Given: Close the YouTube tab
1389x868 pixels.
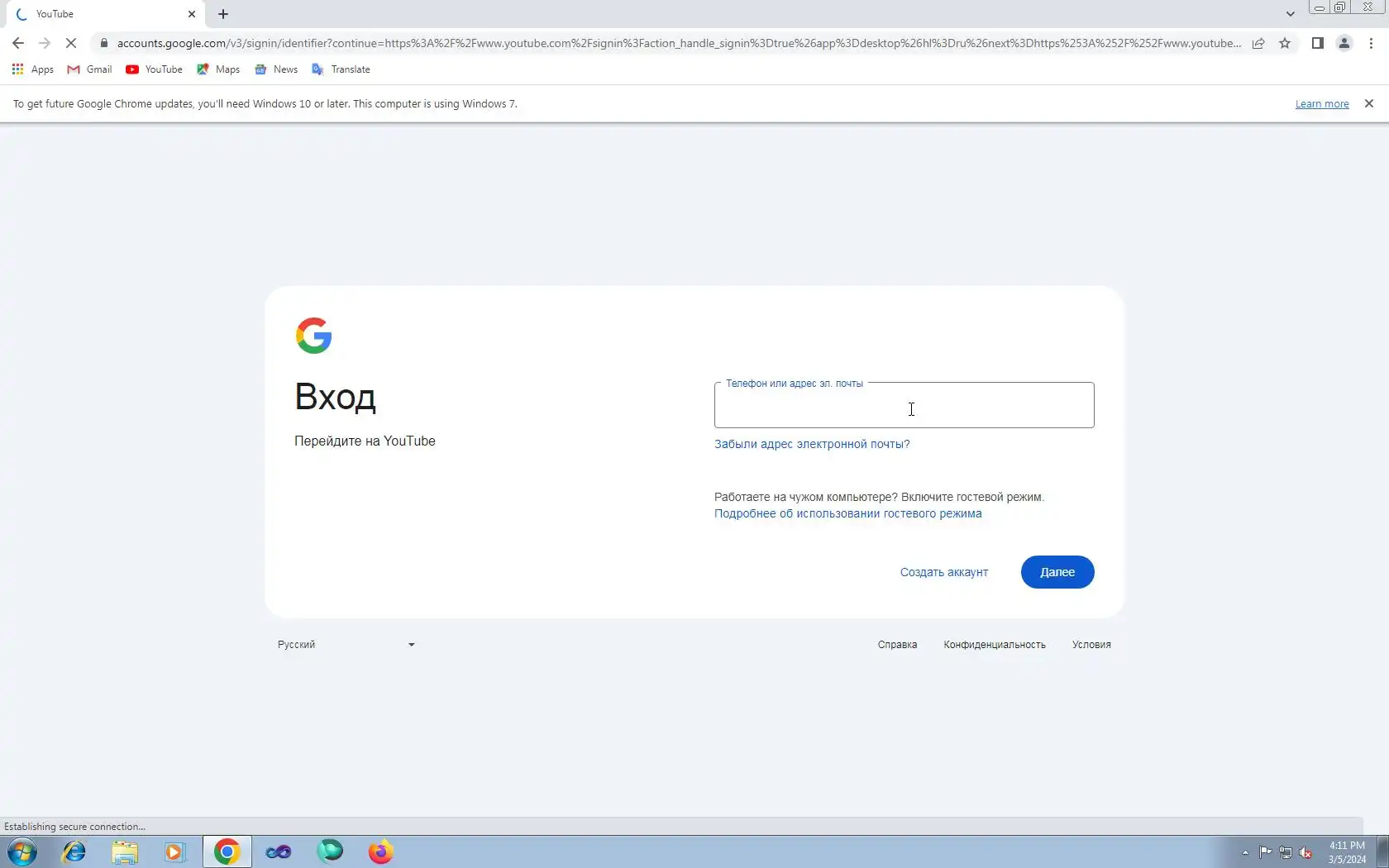Looking at the screenshot, I should [192, 14].
